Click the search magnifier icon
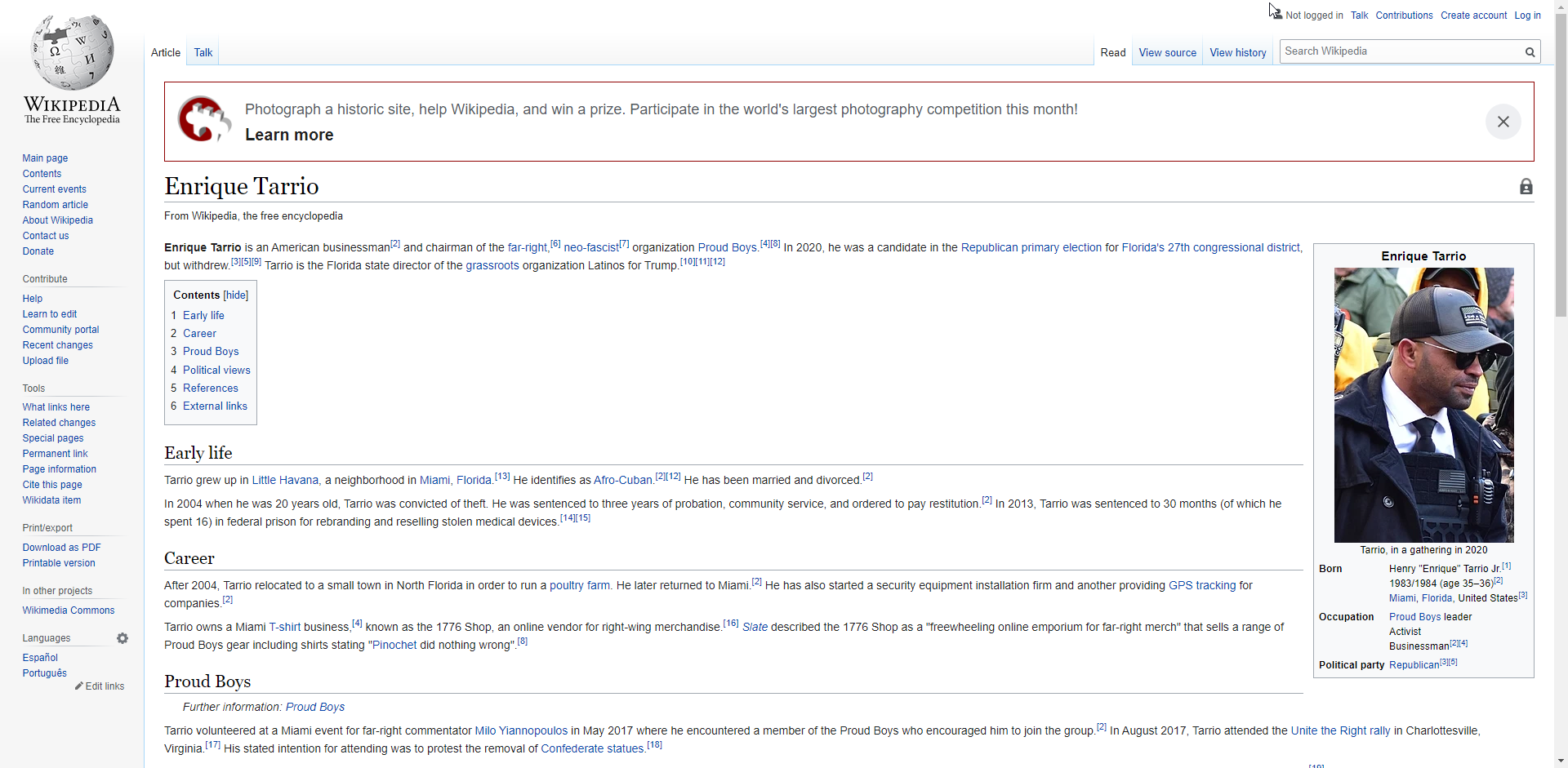This screenshot has width=1568, height=768. [x=1530, y=52]
